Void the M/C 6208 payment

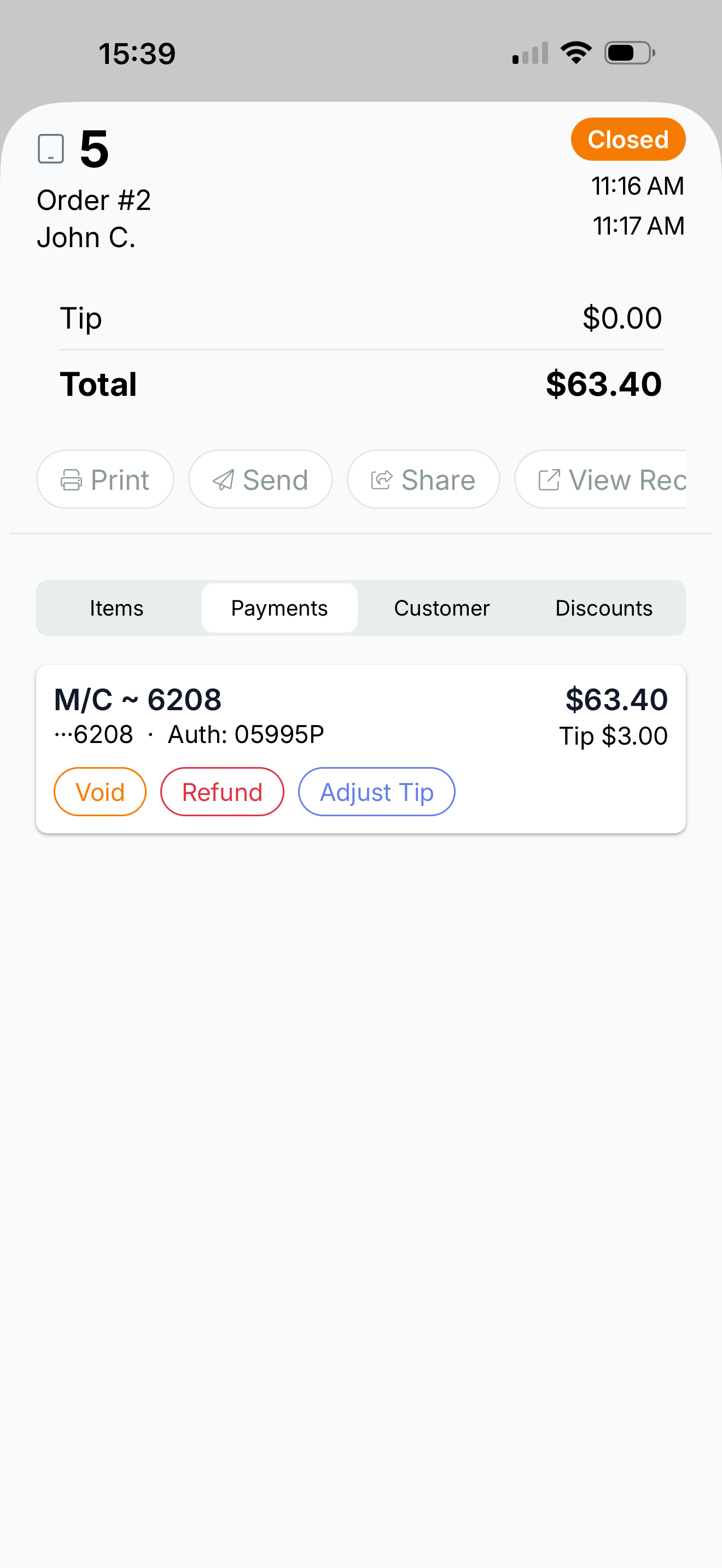100,792
